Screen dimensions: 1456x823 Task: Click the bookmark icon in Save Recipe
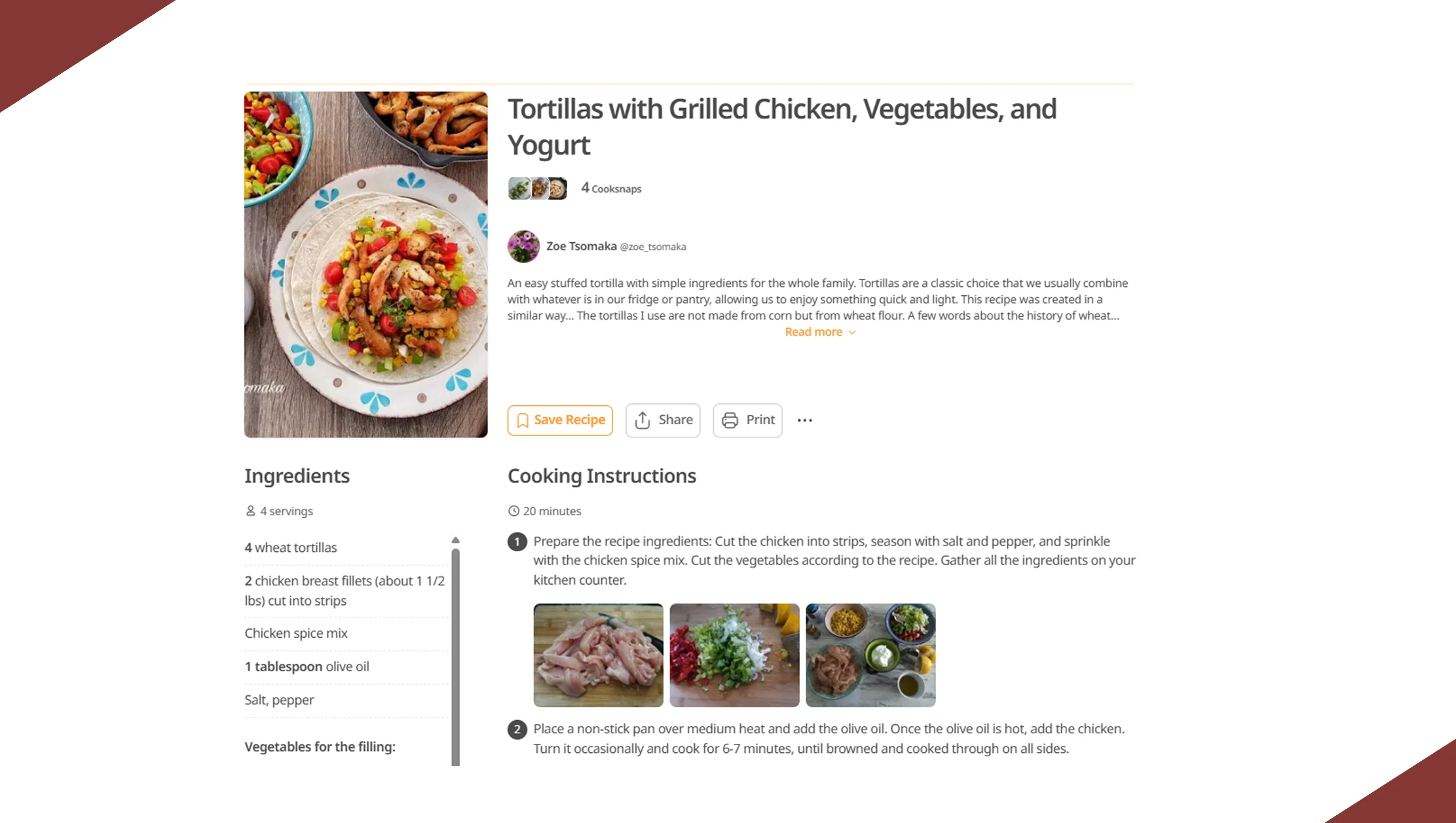[523, 420]
